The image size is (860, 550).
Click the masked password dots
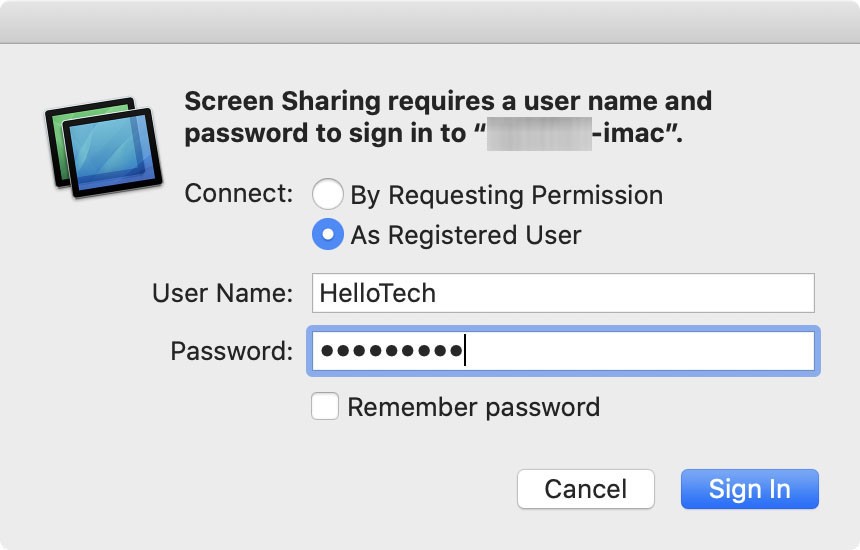(x=391, y=351)
